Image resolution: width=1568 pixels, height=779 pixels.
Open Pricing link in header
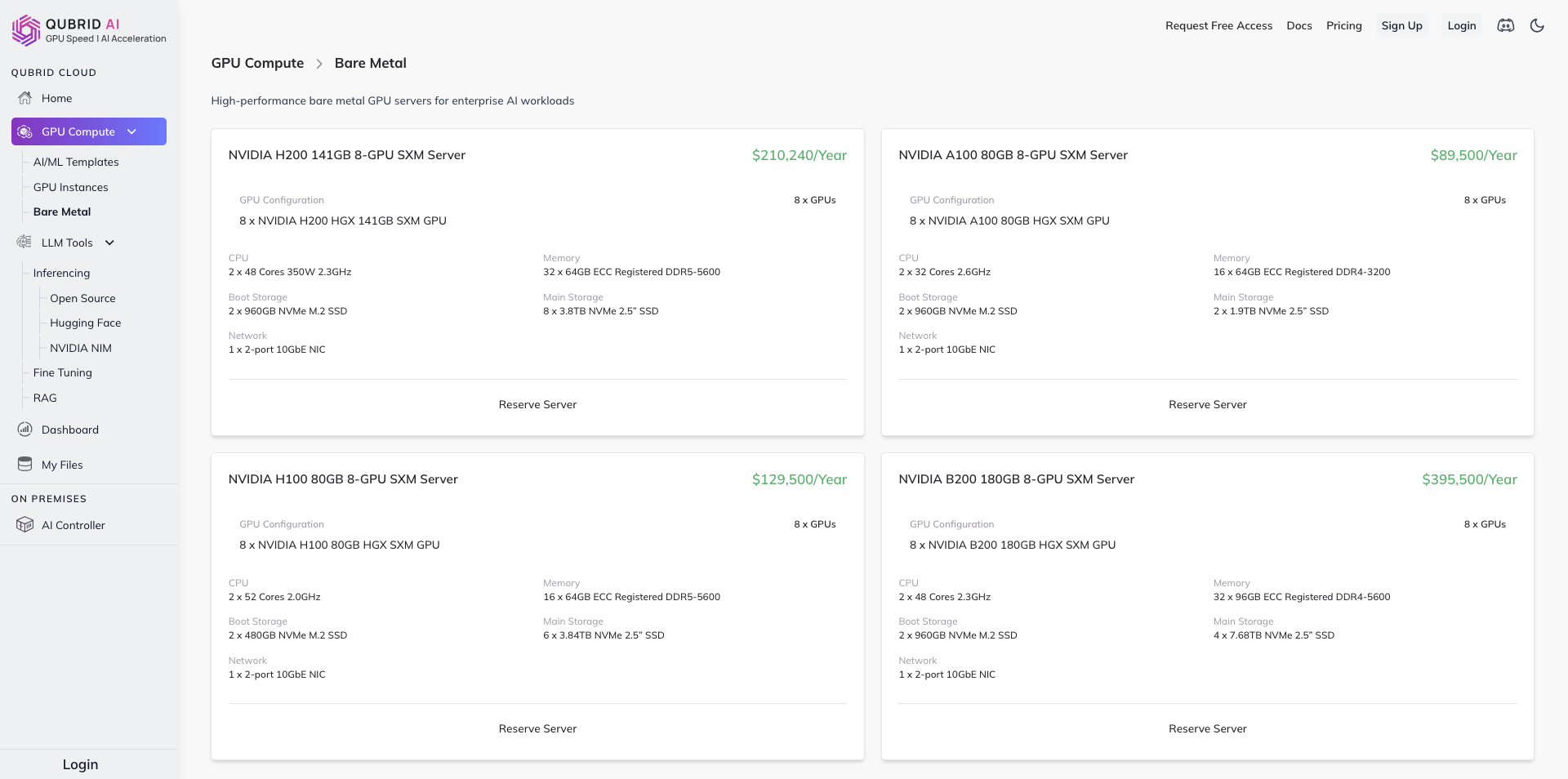click(1344, 25)
